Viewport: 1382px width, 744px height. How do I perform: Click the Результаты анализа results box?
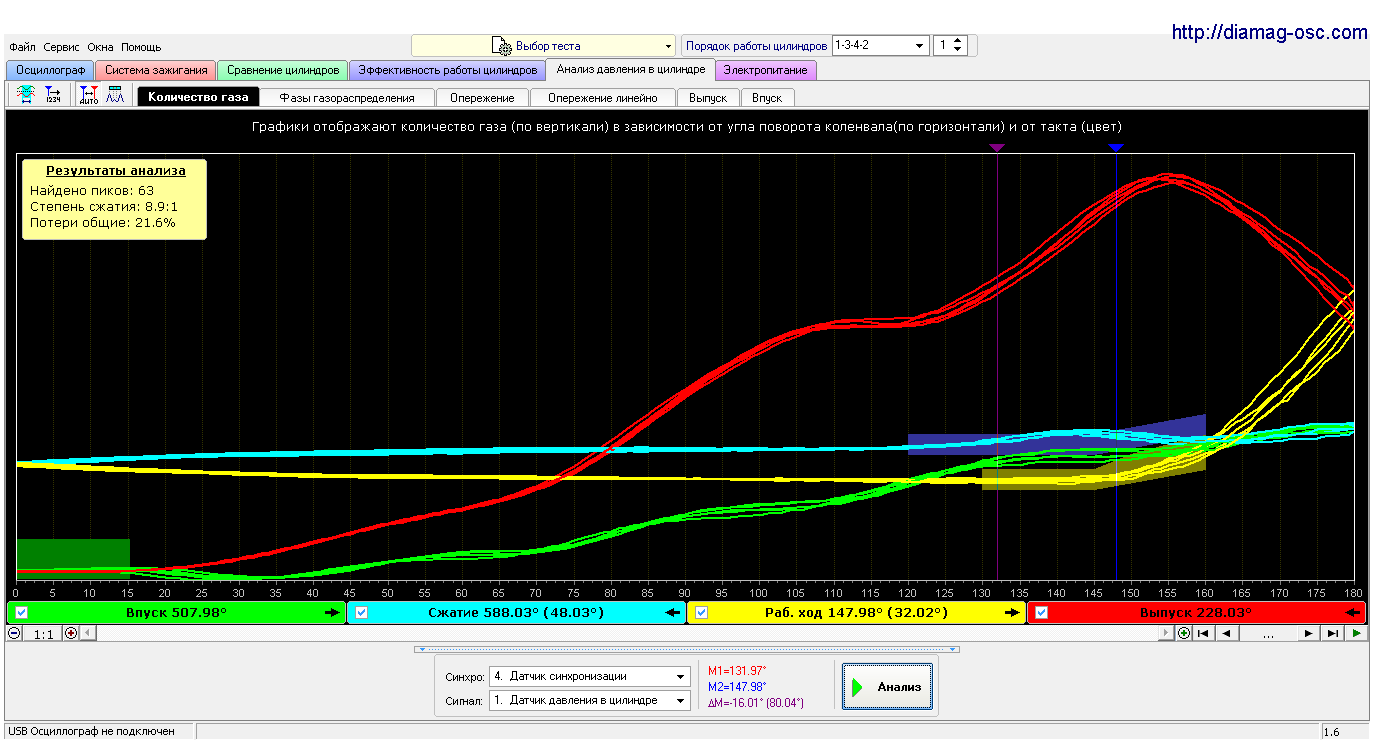(115, 199)
